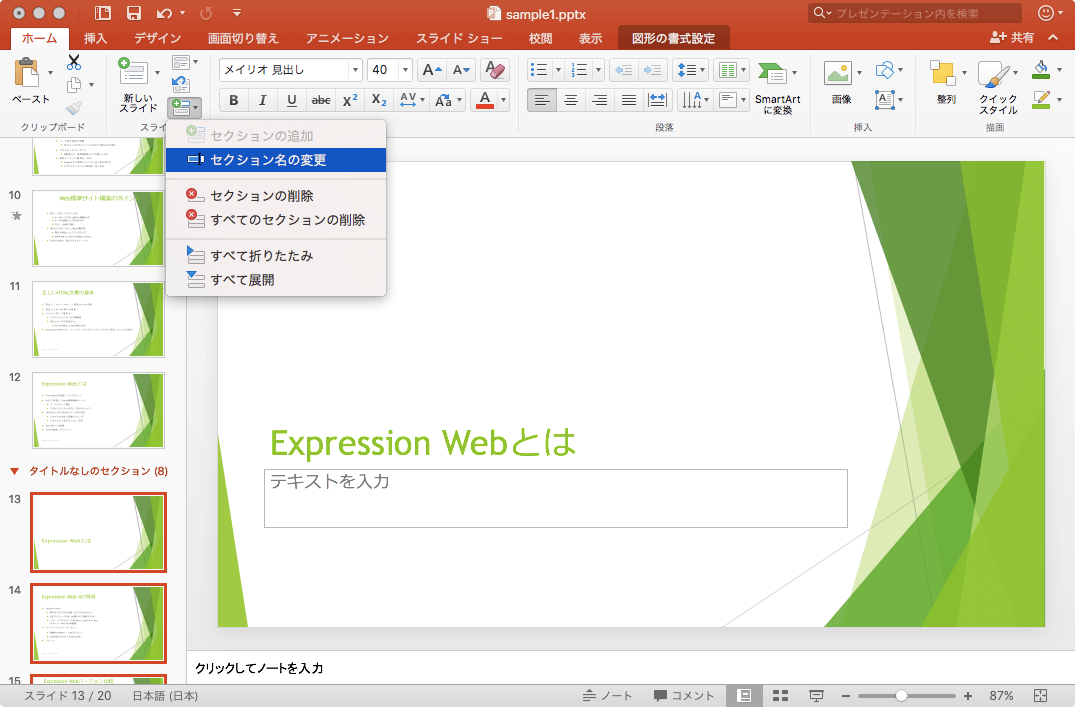The image size is (1075, 707).
Task: Fit slide to window icon
Action: pyautogui.click(x=1040, y=695)
